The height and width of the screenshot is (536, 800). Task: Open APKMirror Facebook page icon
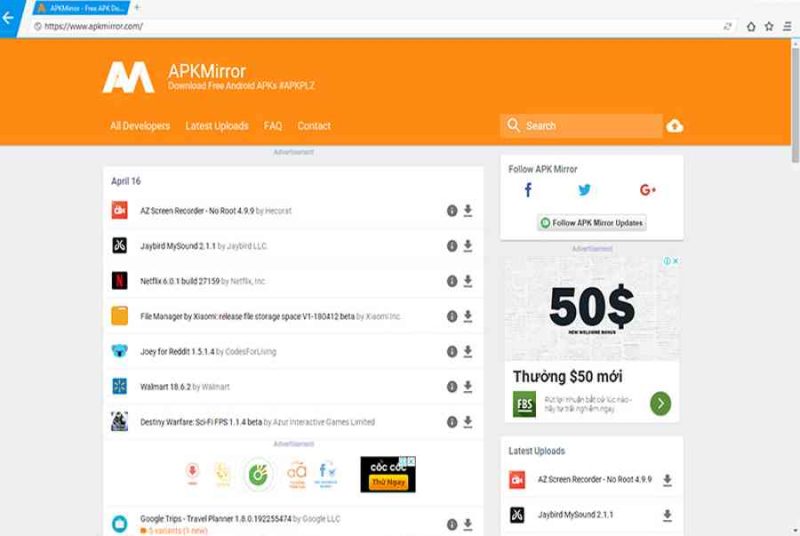528,190
